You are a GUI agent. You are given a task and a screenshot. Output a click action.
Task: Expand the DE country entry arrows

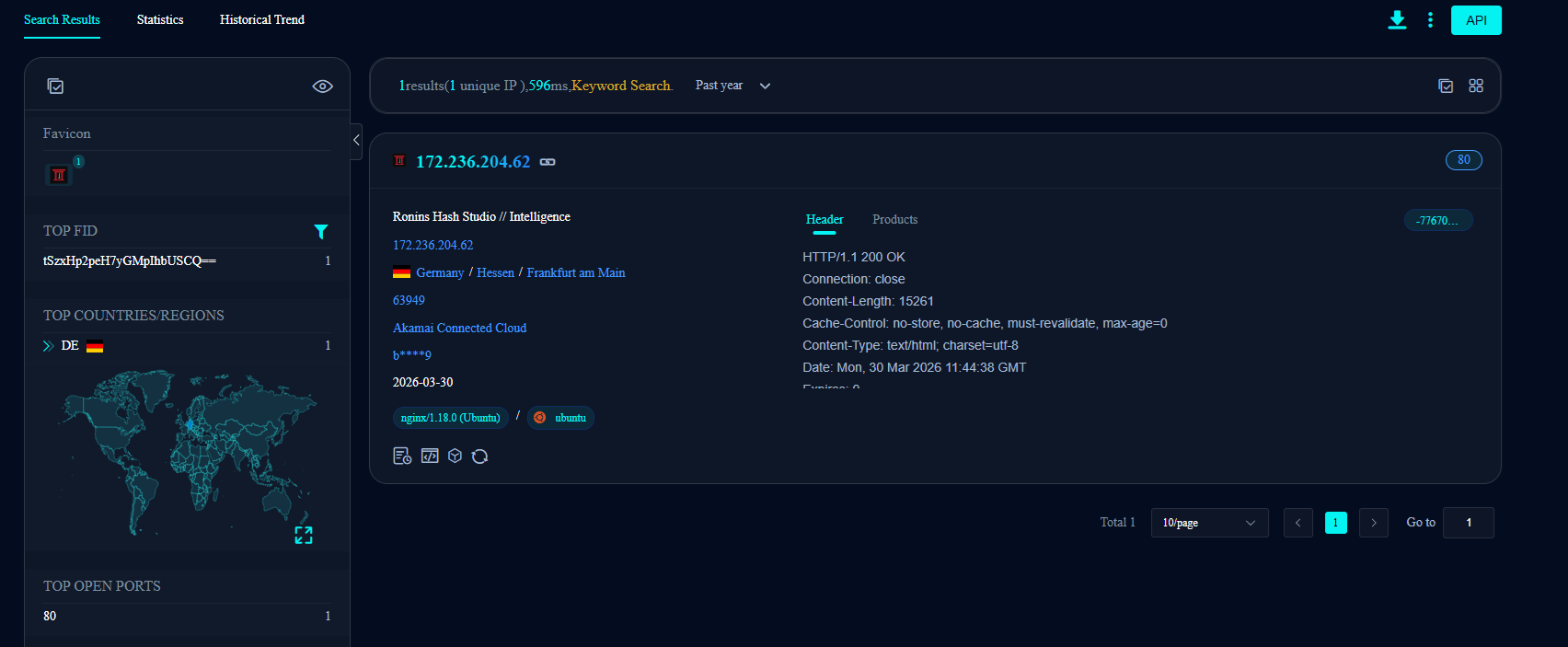48,346
